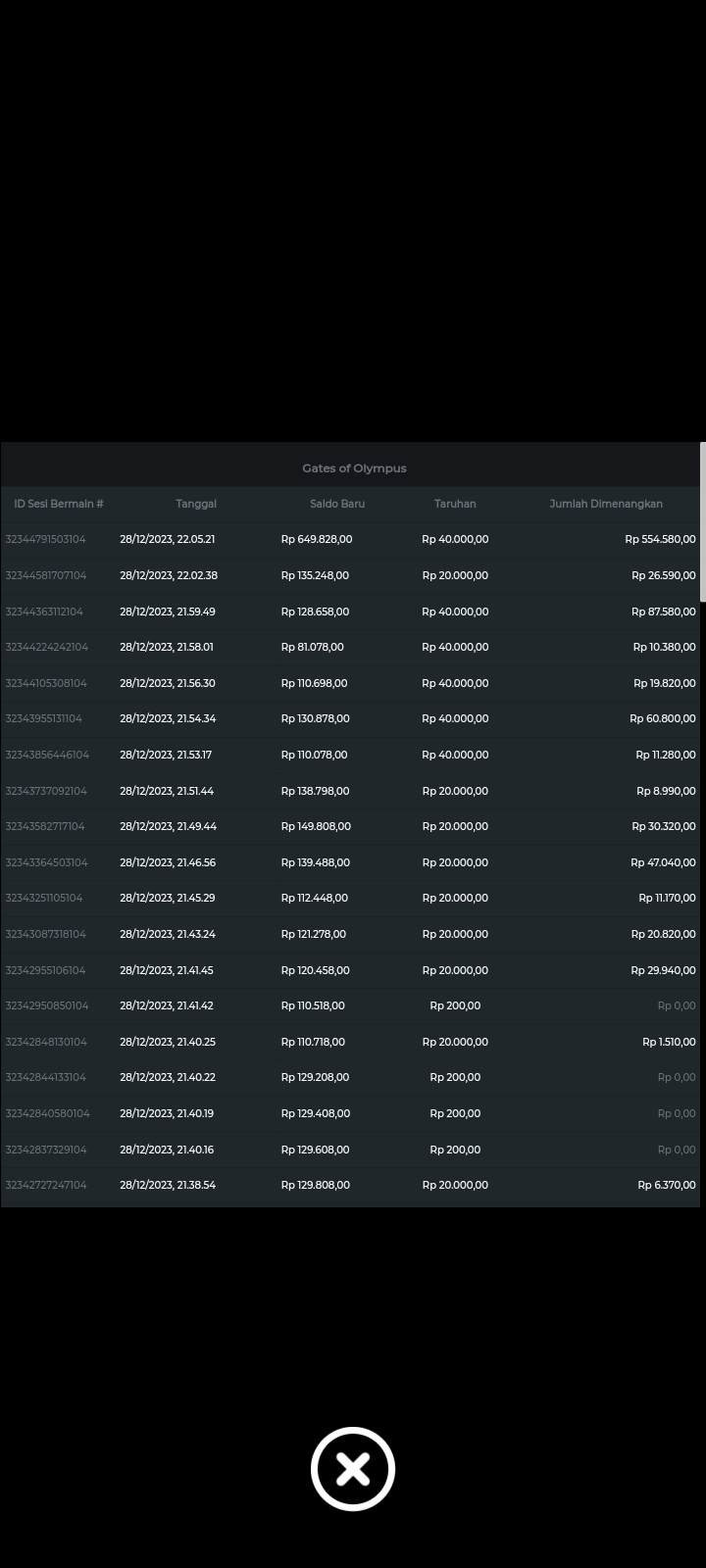Image resolution: width=706 pixels, height=1568 pixels.
Task: Open session ID 32344581707104
Action: (x=45, y=575)
